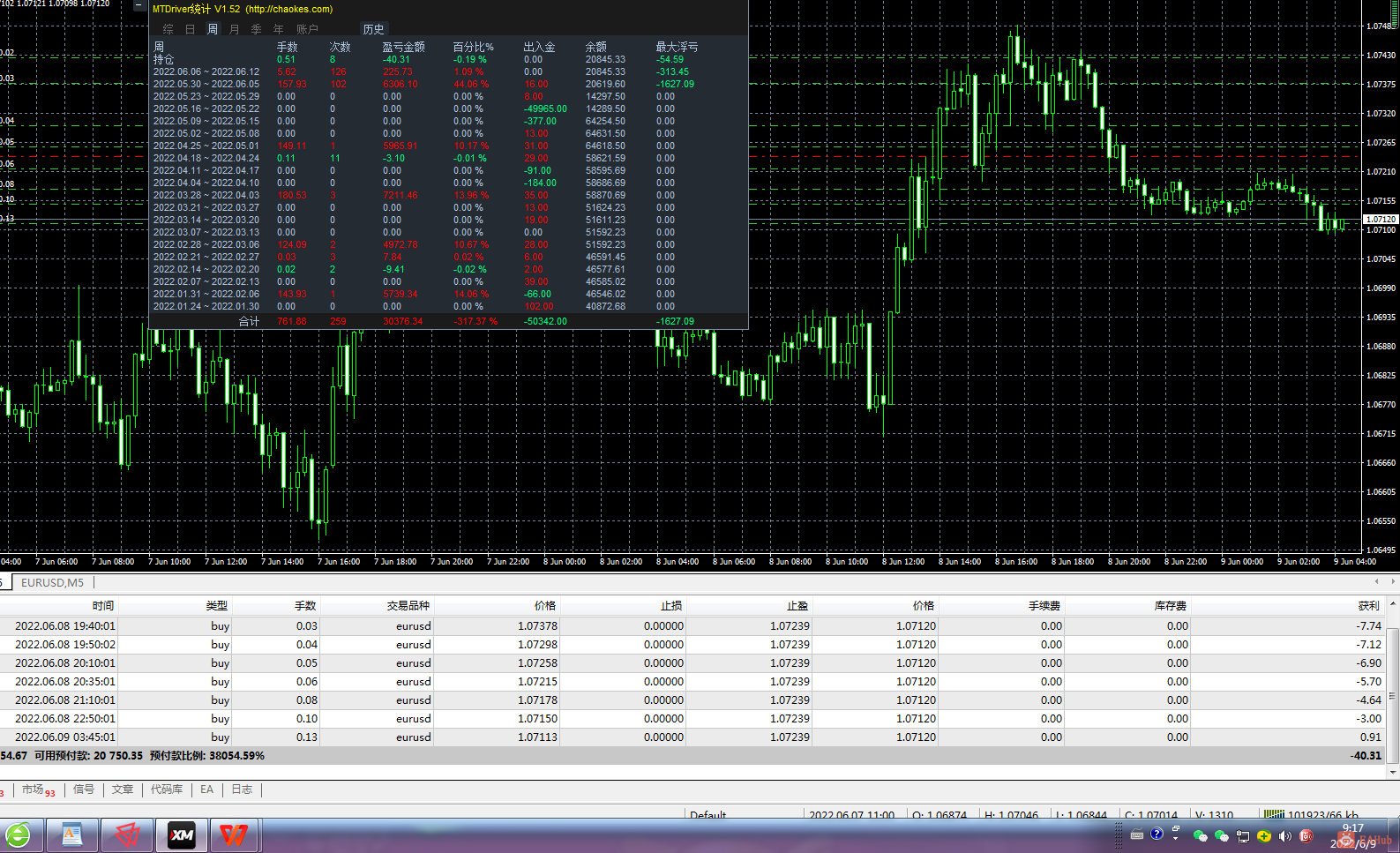Click the volume speaker tray icon
The image size is (1400, 853).
click(x=1284, y=835)
